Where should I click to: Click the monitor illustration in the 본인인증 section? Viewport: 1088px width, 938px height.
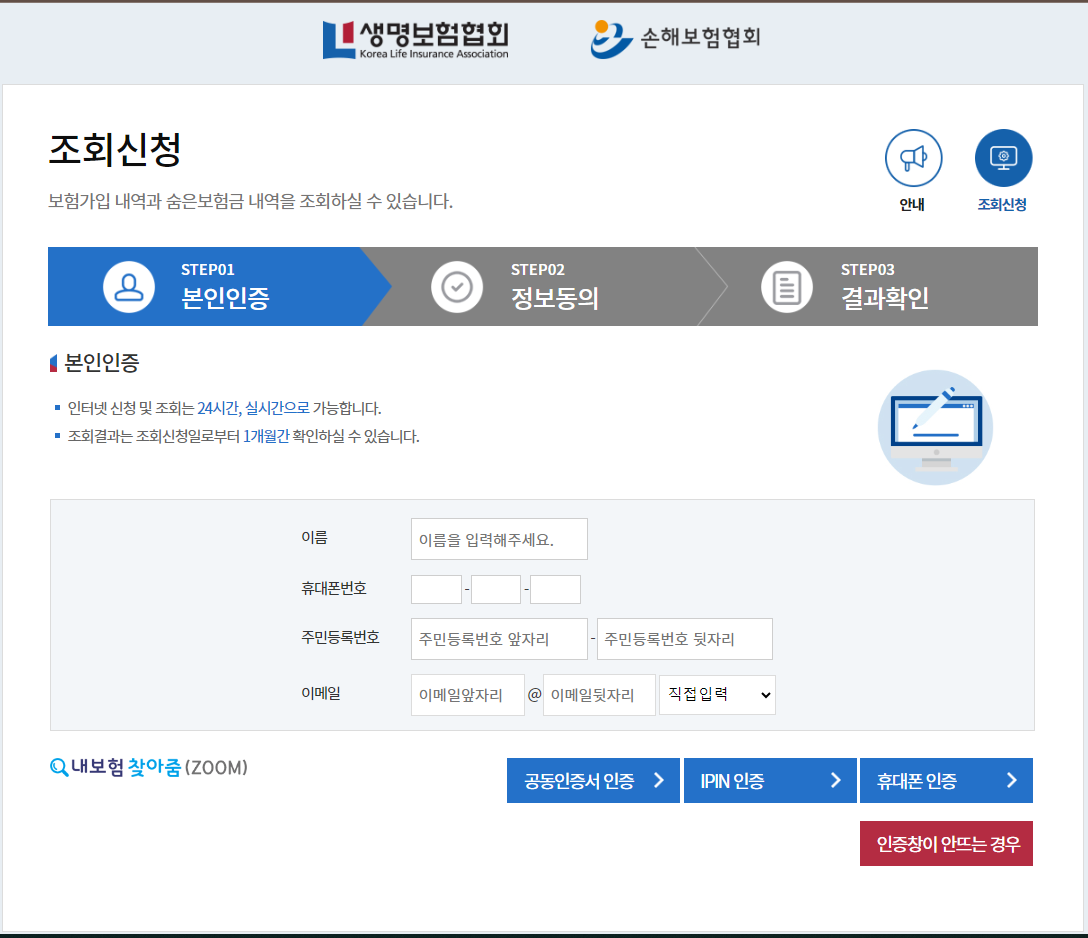pyautogui.click(x=935, y=427)
